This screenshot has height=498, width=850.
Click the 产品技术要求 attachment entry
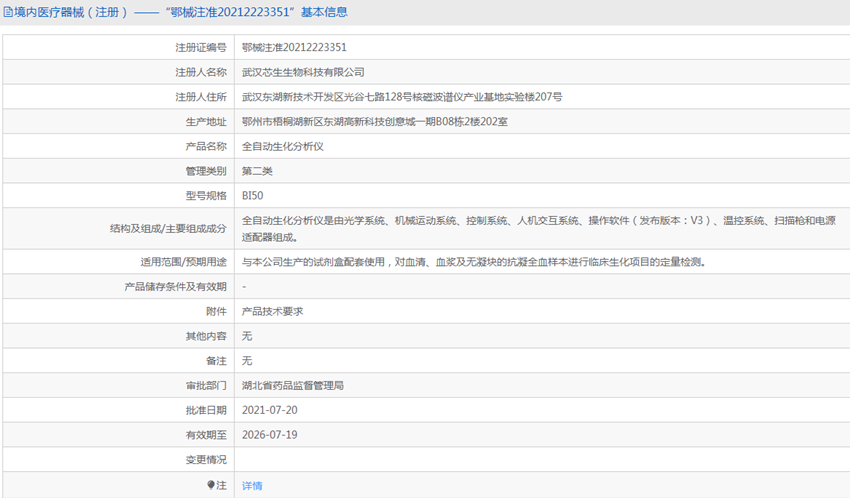[272, 311]
